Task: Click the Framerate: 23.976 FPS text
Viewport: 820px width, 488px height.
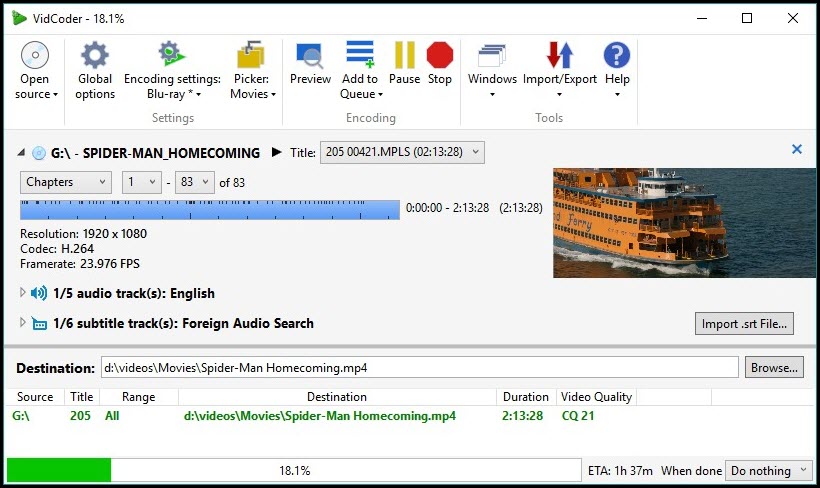Action: coord(80,264)
